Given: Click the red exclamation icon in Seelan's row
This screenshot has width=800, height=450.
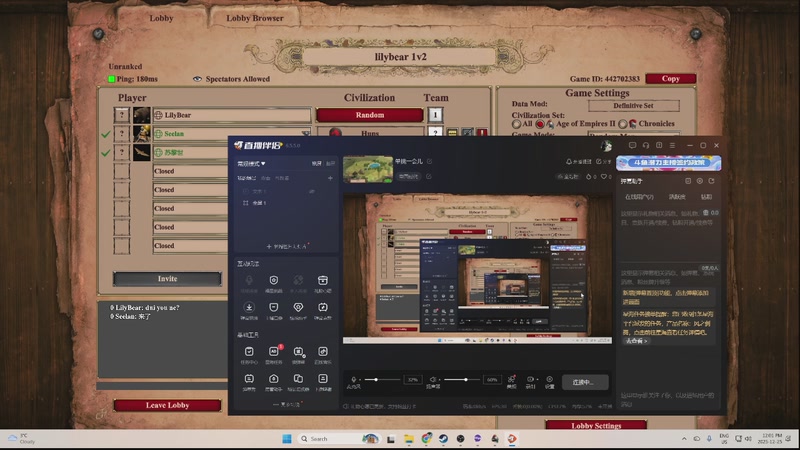Looking at the screenshot, I should coord(482,133).
